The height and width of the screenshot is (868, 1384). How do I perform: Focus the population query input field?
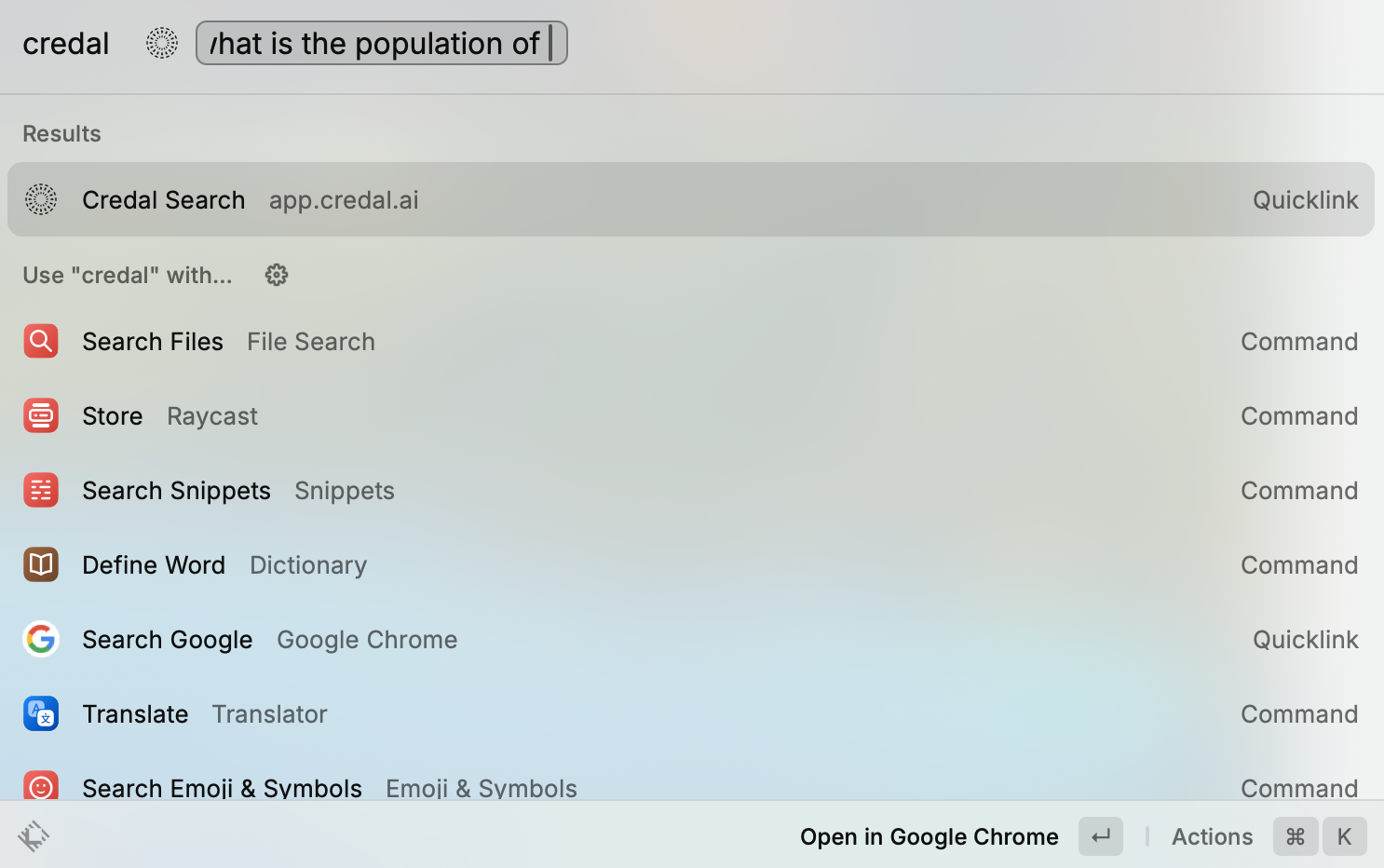(381, 43)
